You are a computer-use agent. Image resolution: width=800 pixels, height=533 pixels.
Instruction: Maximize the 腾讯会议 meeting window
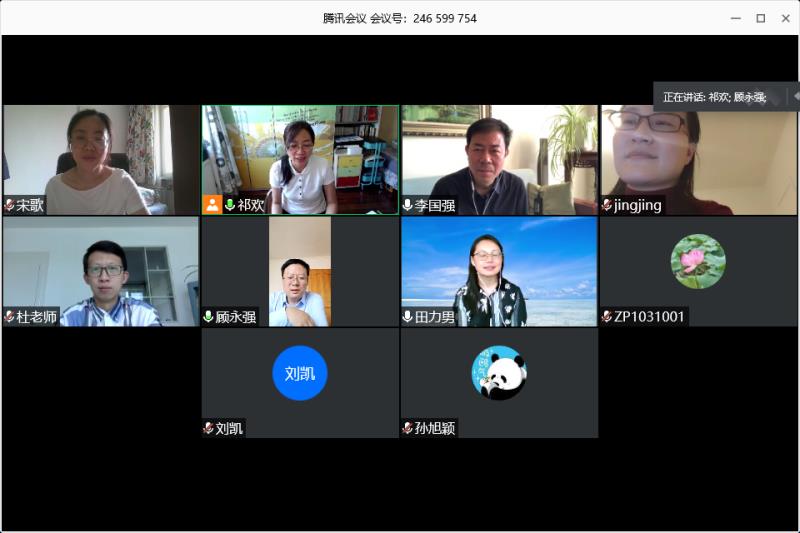(x=761, y=18)
